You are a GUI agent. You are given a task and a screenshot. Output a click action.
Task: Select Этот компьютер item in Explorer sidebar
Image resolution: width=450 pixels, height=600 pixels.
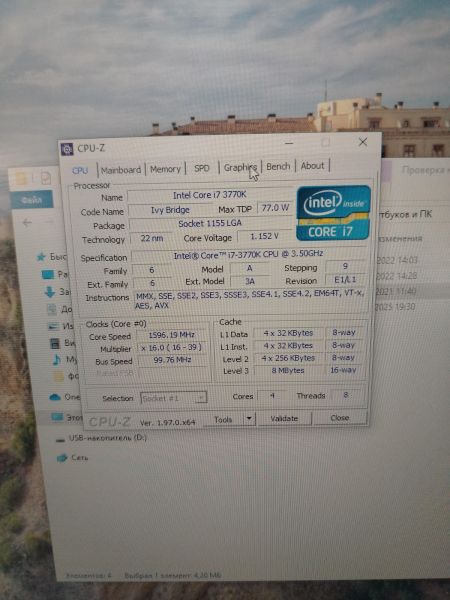click(x=66, y=417)
